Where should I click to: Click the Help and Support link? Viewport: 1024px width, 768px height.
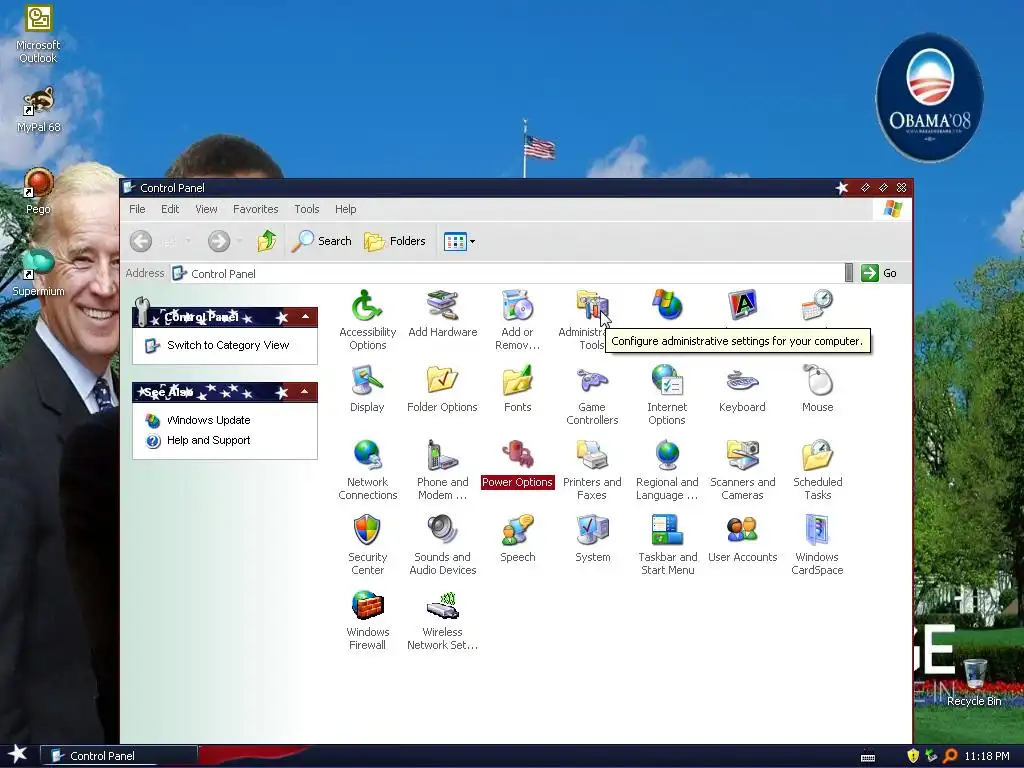[208, 440]
